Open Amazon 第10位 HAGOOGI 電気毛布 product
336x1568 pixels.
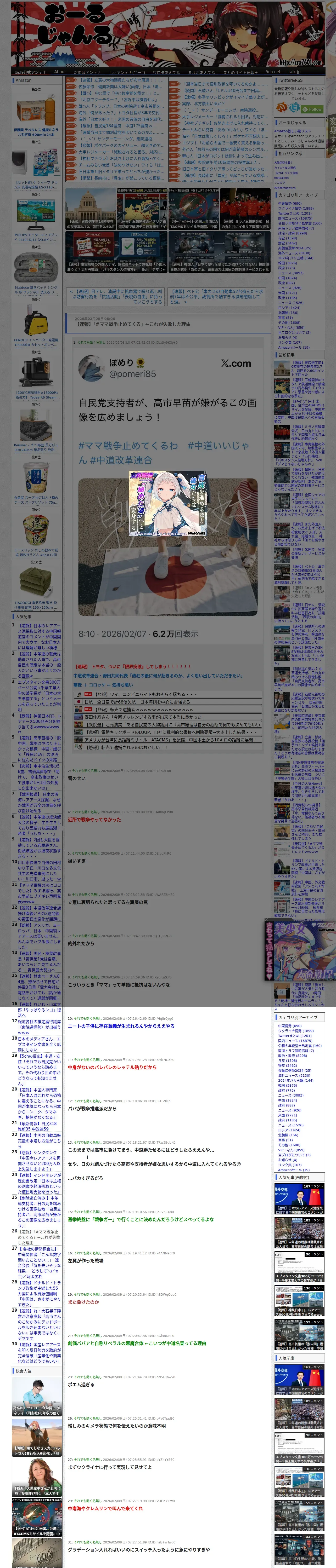(36, 583)
